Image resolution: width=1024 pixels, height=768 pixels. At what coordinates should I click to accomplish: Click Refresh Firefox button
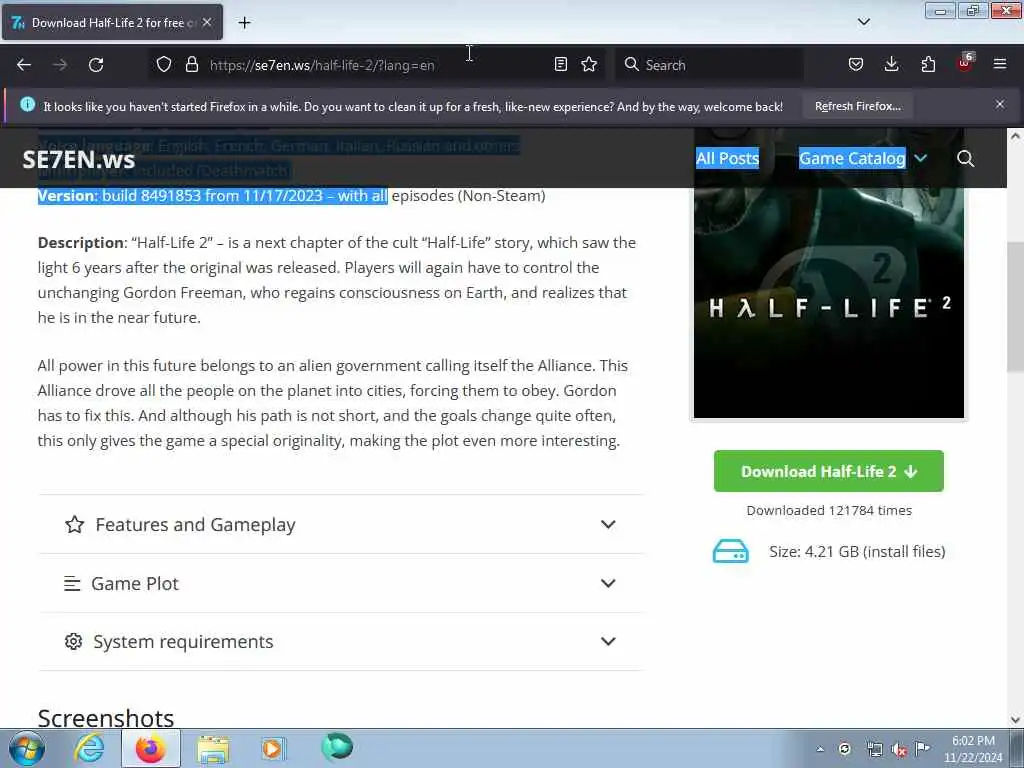tap(858, 106)
